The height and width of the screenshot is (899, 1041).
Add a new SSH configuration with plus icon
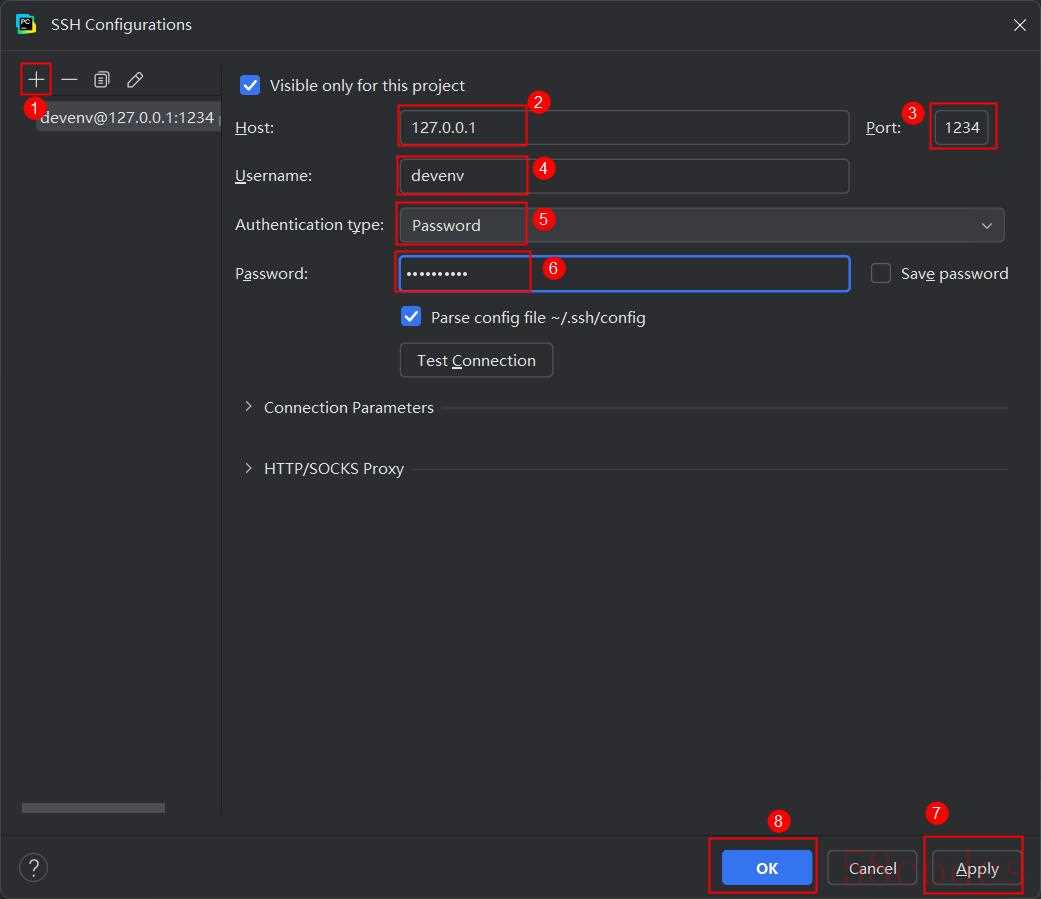(x=36, y=80)
